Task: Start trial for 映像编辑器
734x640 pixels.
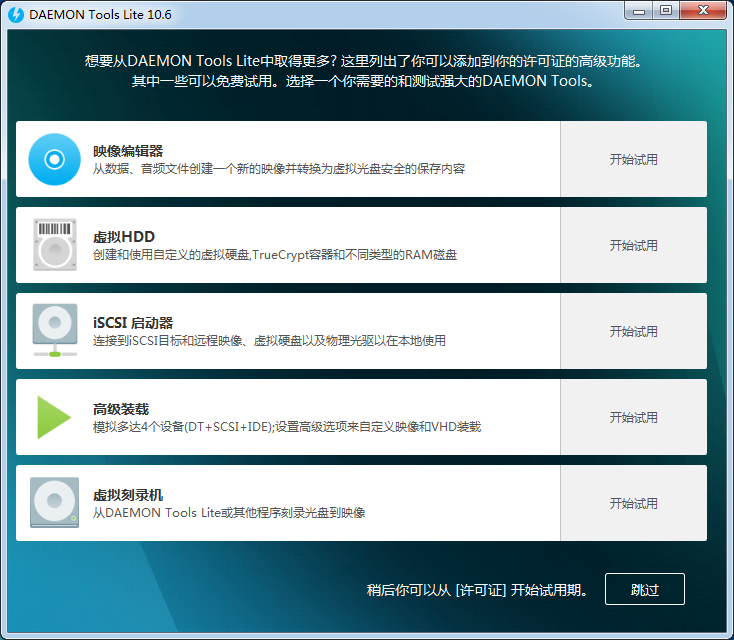Action: (633, 159)
